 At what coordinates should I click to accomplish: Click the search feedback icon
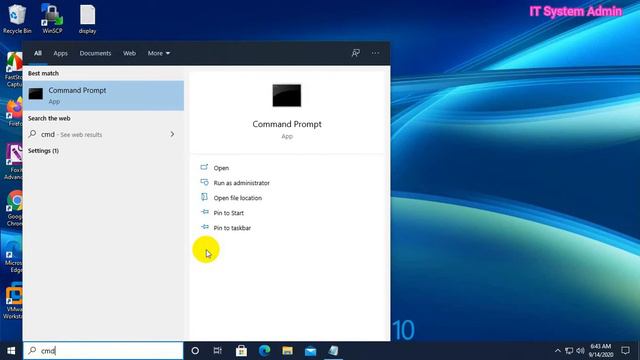[356, 53]
